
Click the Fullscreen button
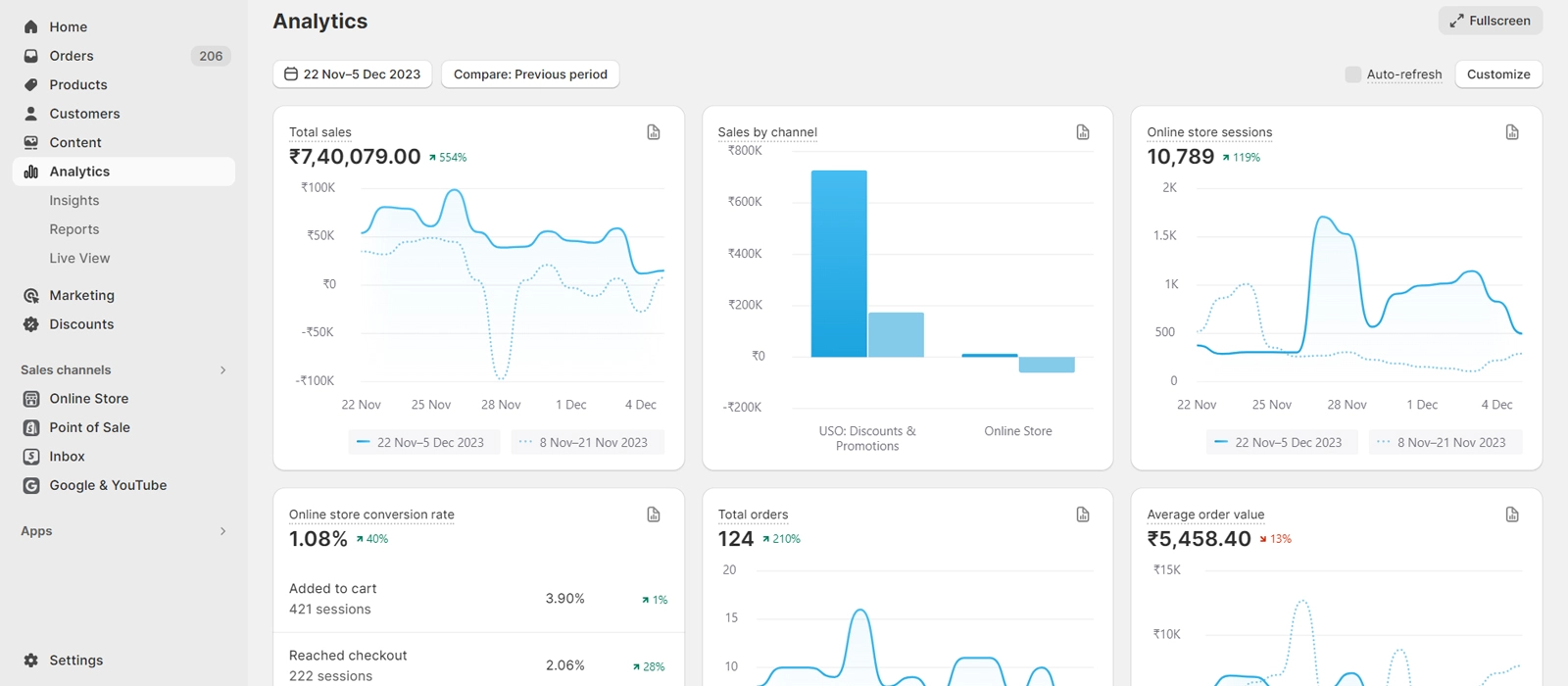[1490, 21]
